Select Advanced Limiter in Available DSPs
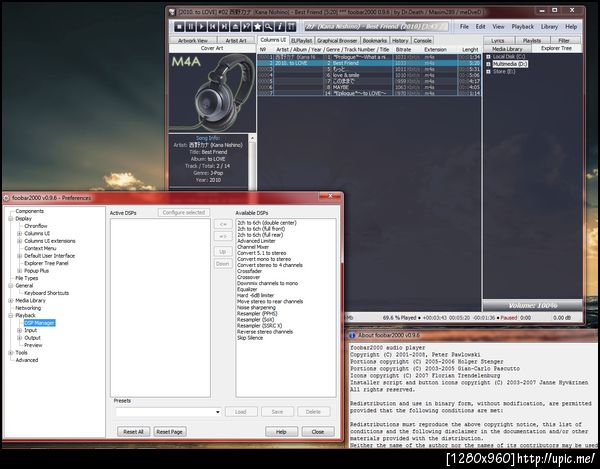 [256, 241]
